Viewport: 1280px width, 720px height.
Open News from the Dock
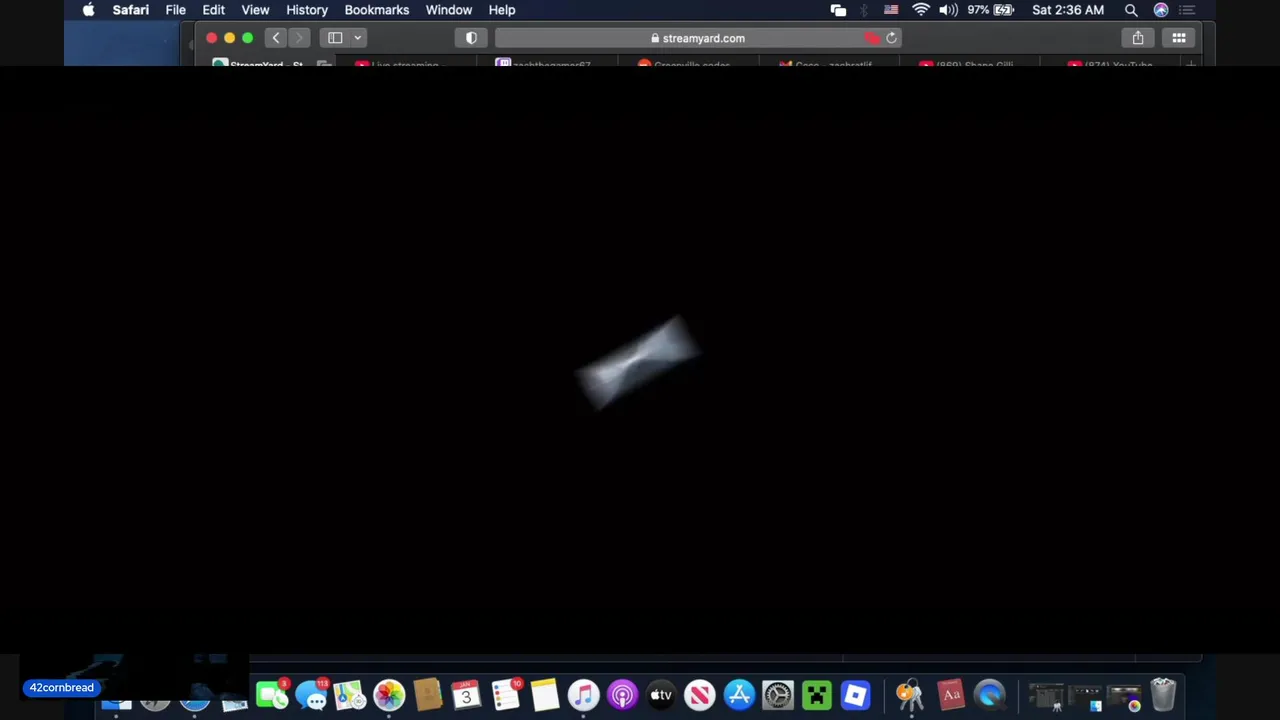[700, 695]
